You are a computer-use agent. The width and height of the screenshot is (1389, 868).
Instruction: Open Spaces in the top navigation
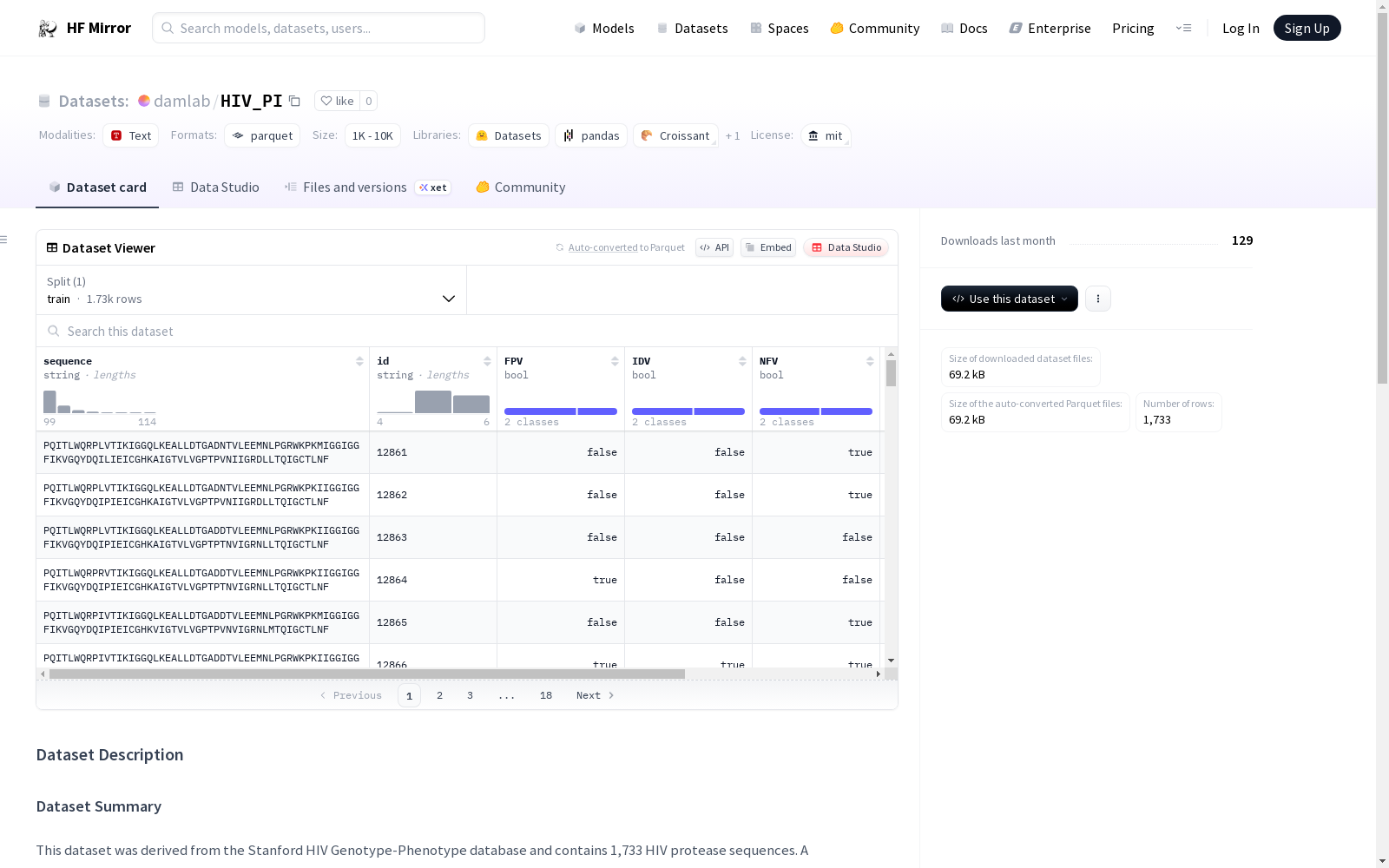[780, 28]
